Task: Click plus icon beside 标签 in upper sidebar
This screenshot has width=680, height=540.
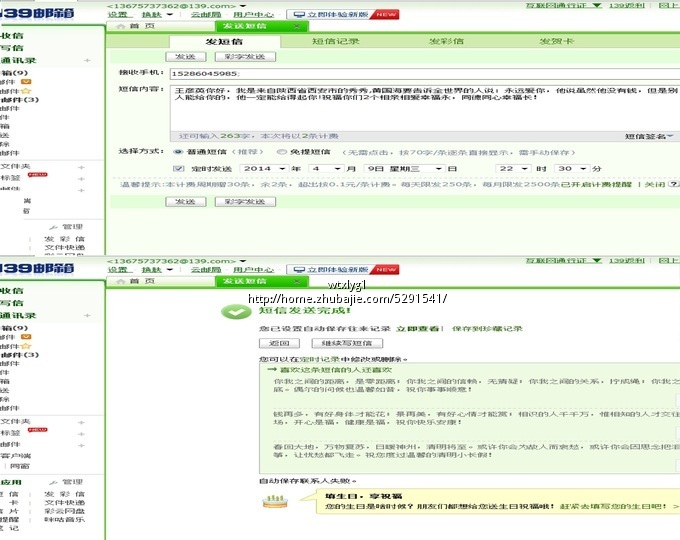Action: (x=81, y=178)
